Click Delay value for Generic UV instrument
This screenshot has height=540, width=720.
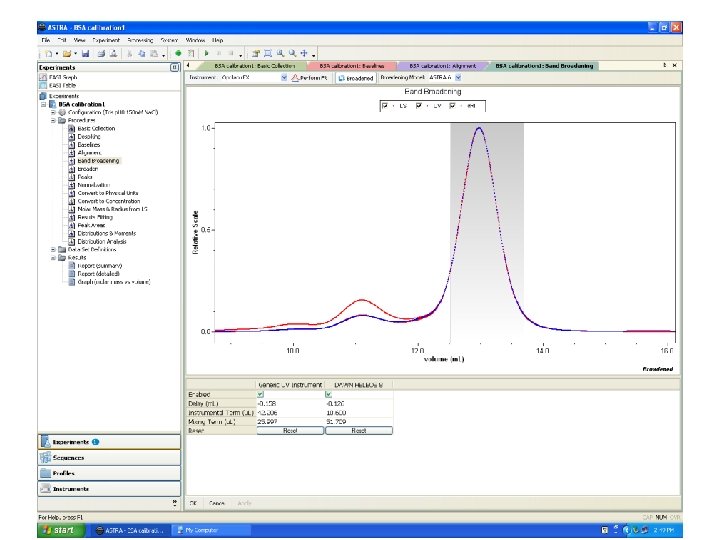(290, 404)
